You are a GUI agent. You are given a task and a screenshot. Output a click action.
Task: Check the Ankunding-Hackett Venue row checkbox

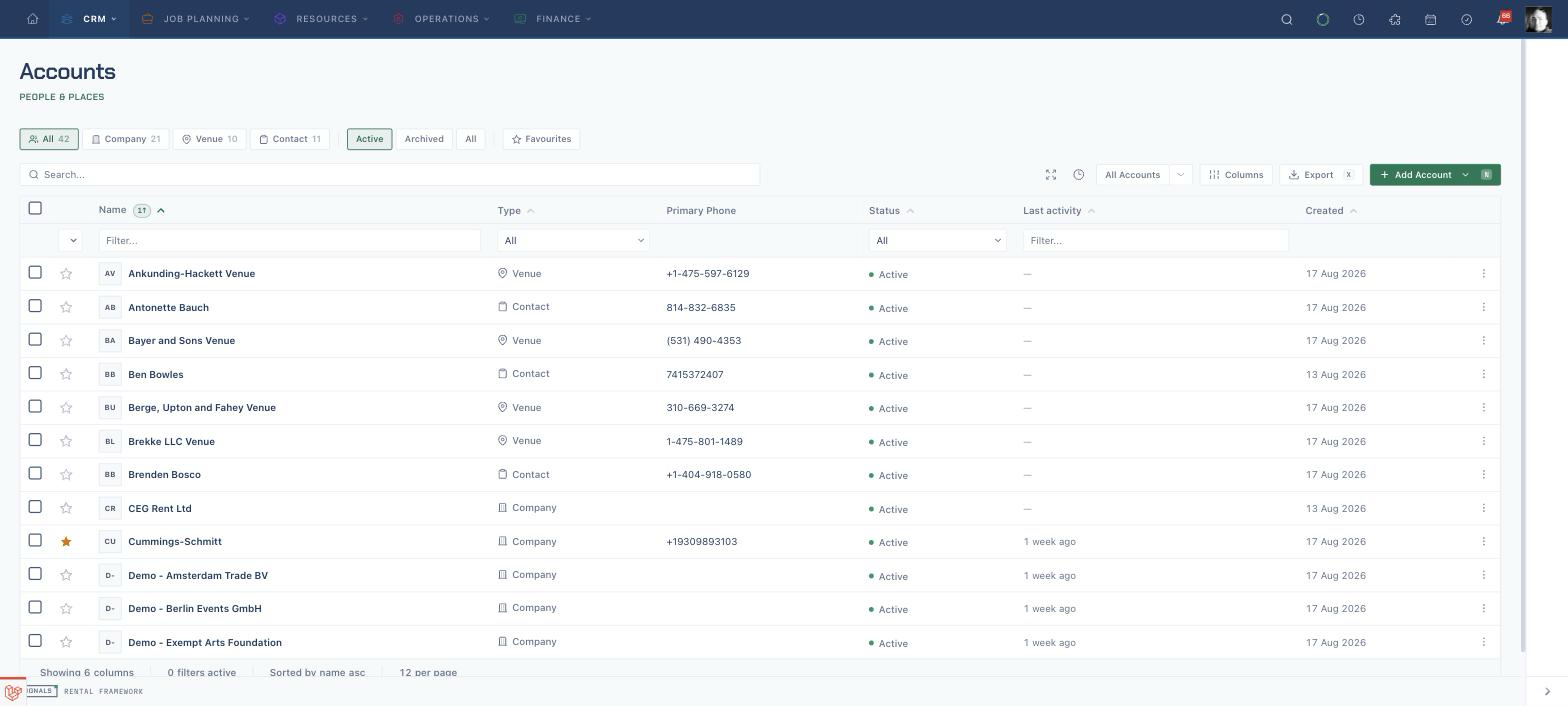35,272
